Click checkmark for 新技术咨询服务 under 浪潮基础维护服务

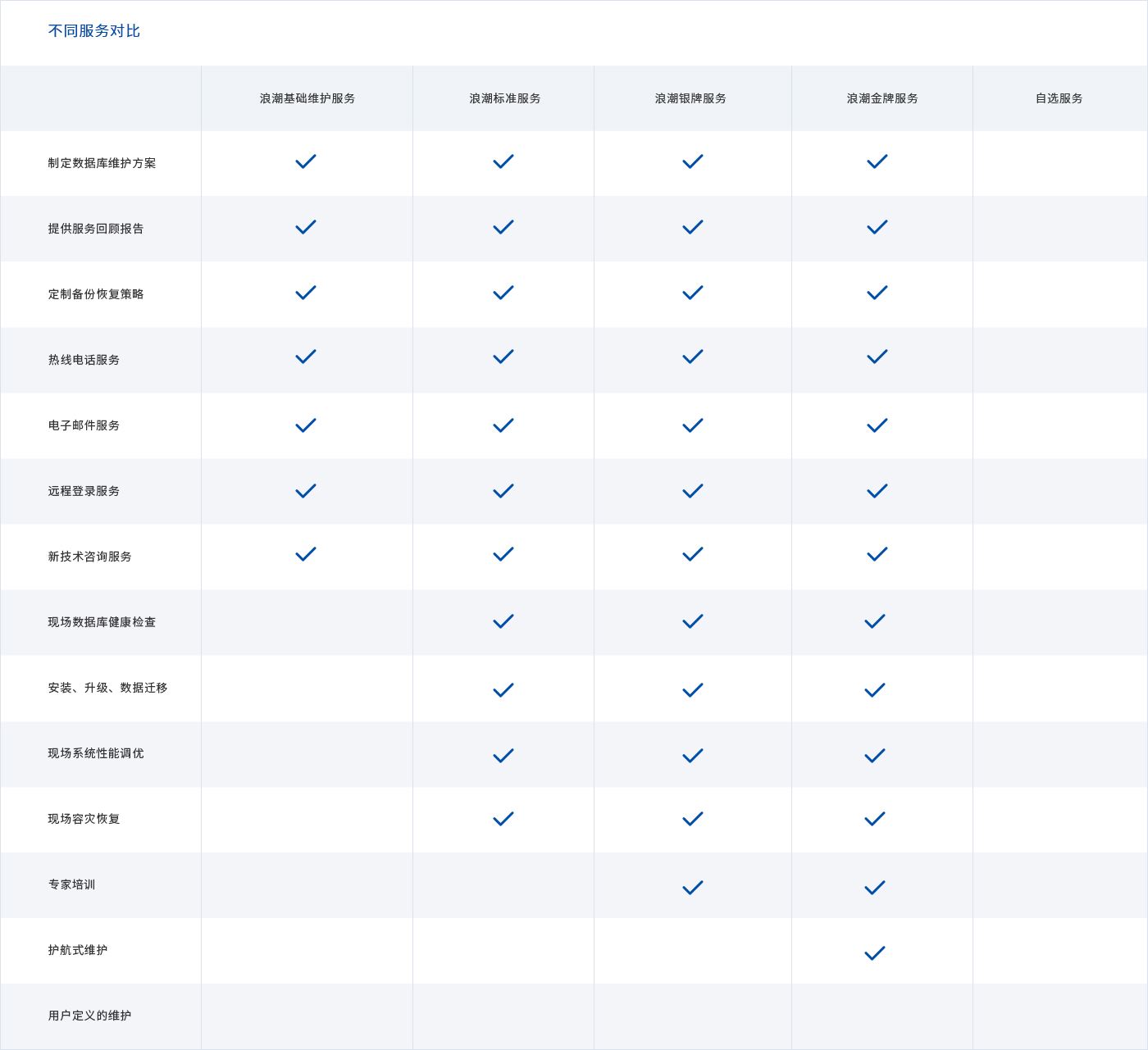pyautogui.click(x=306, y=554)
